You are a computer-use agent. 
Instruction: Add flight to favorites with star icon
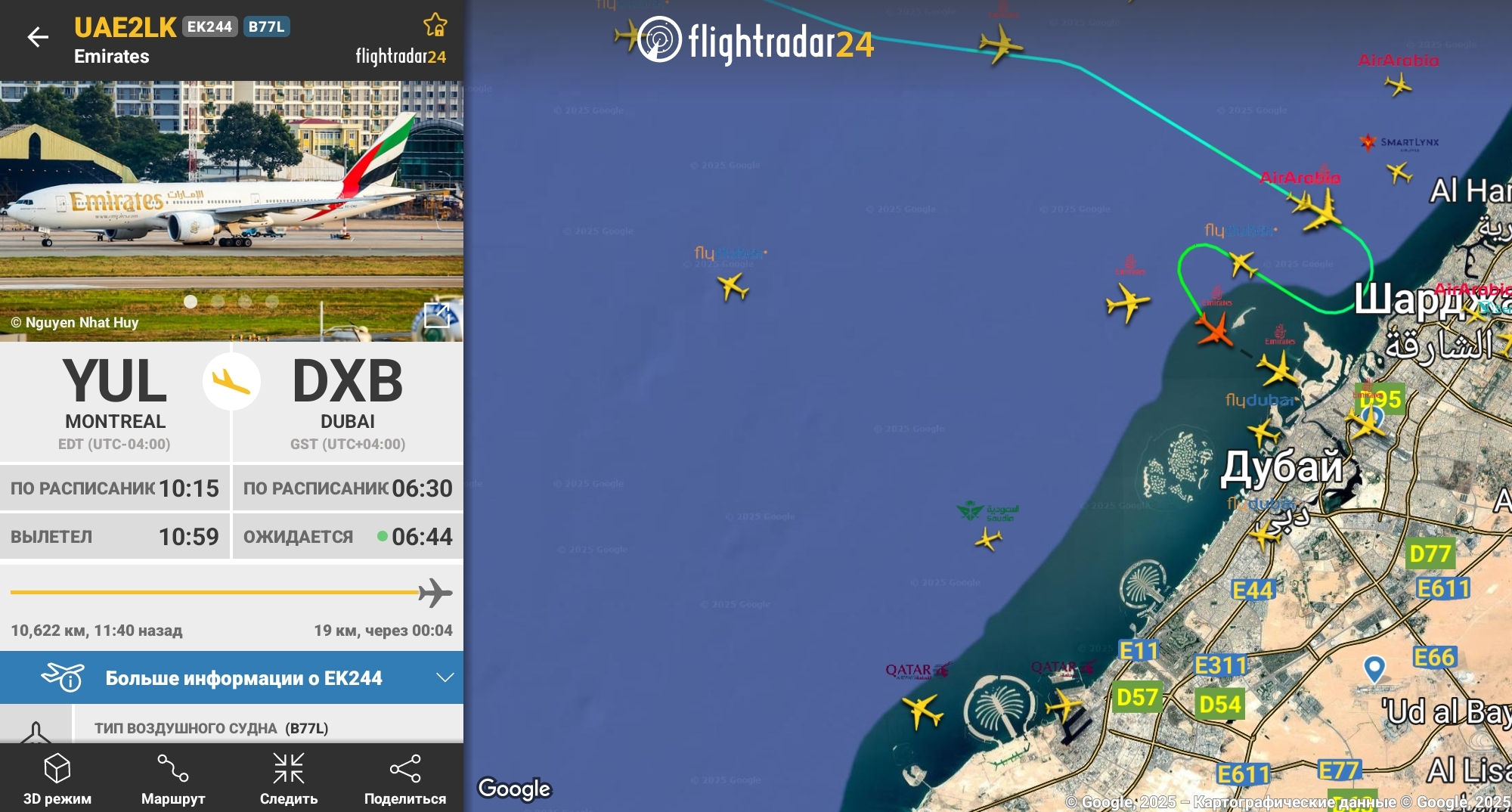(x=435, y=25)
